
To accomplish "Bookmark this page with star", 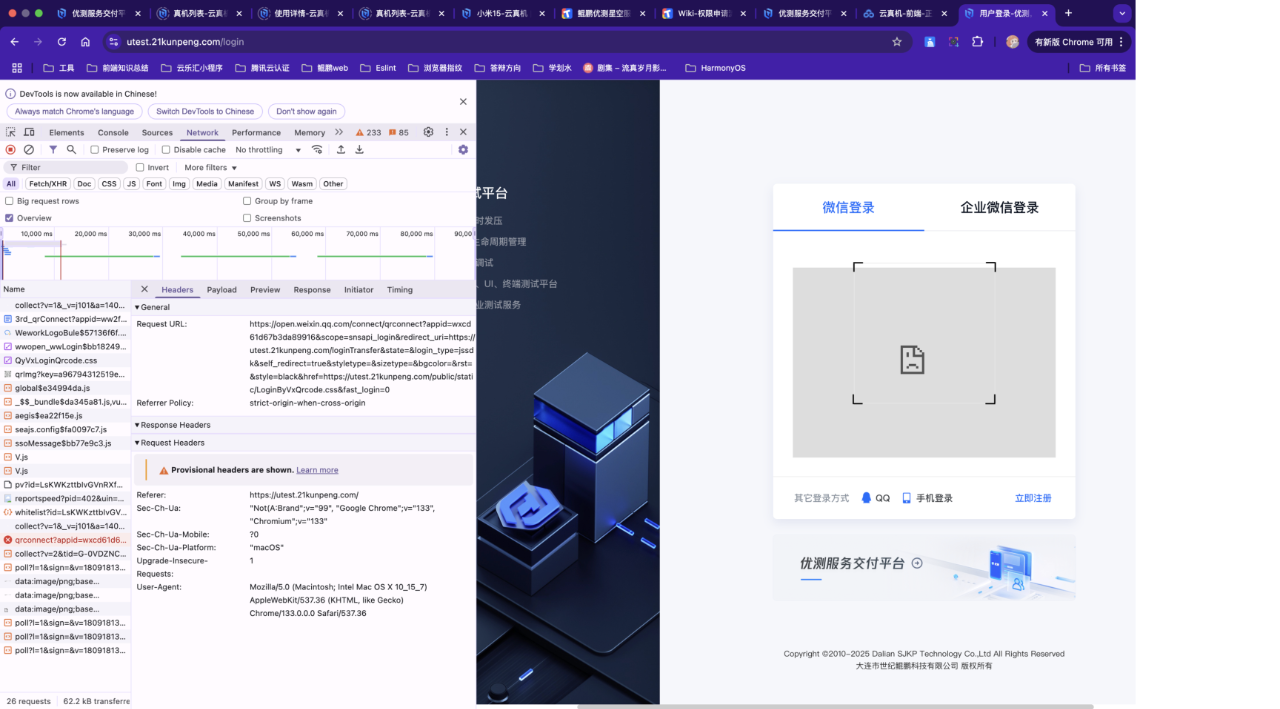I will tap(897, 42).
